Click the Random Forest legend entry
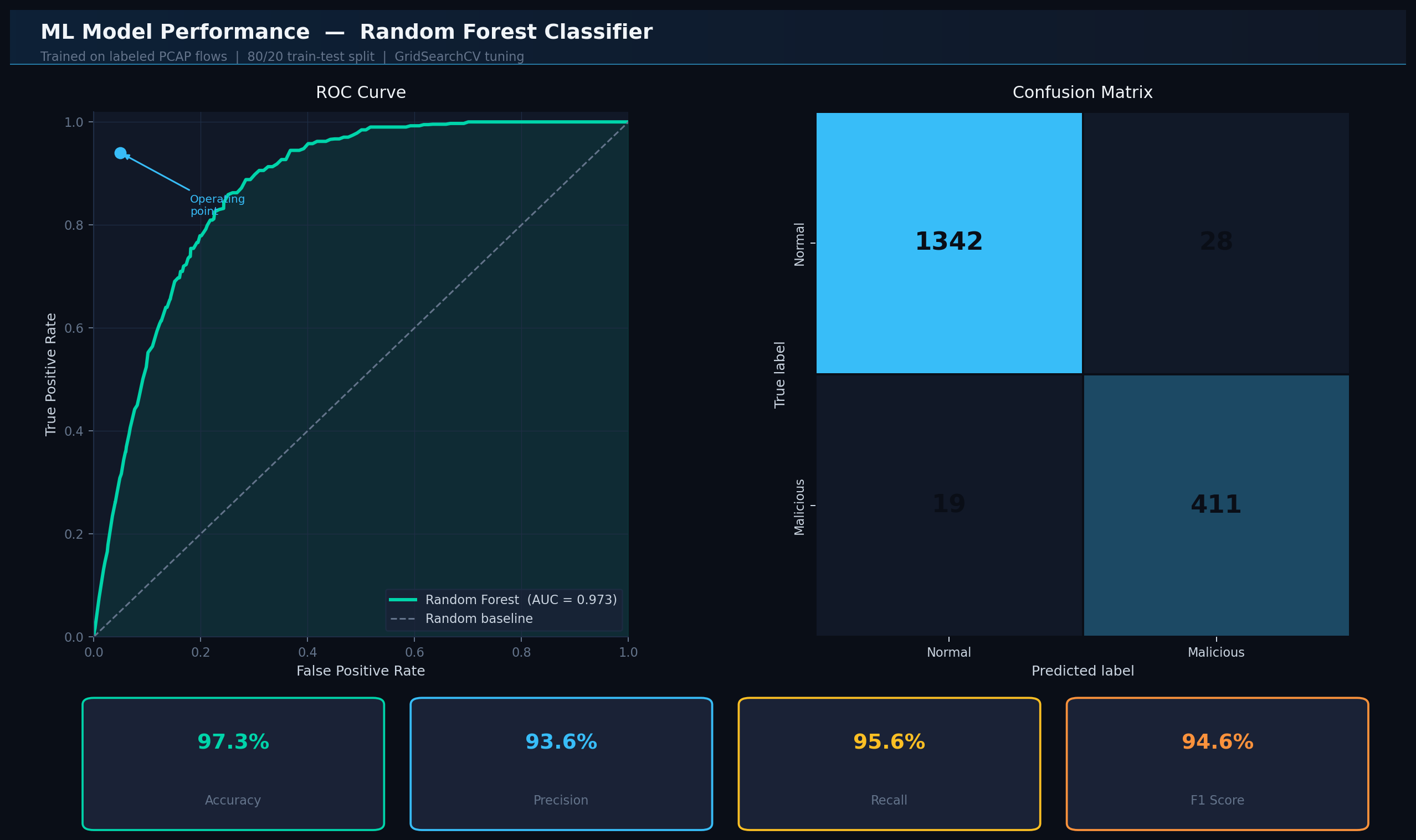Screen dimensions: 1416x840 pos(520,600)
